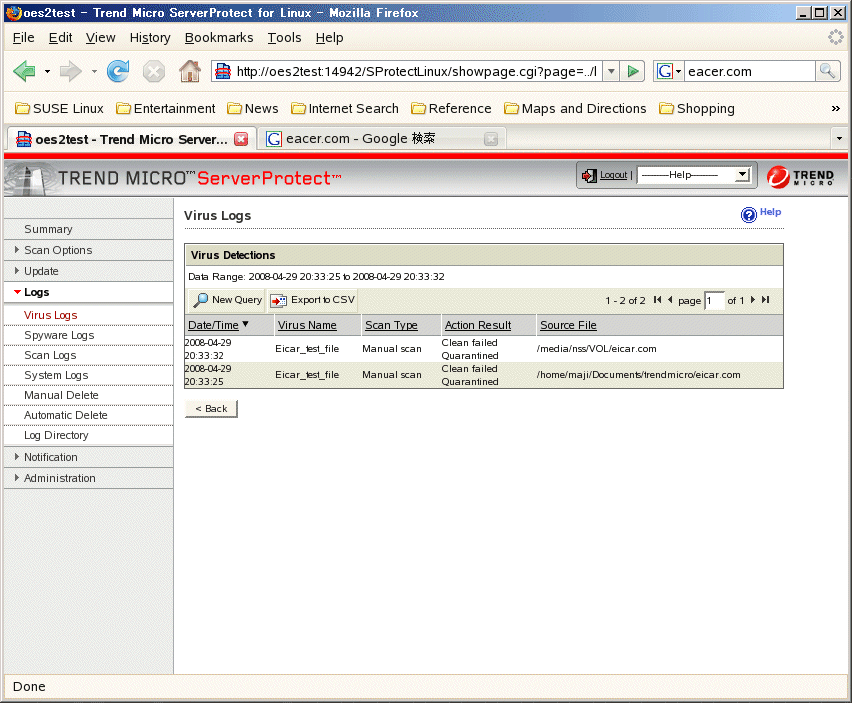Click New Query button
Screen dimensions: 852x703
[227, 300]
